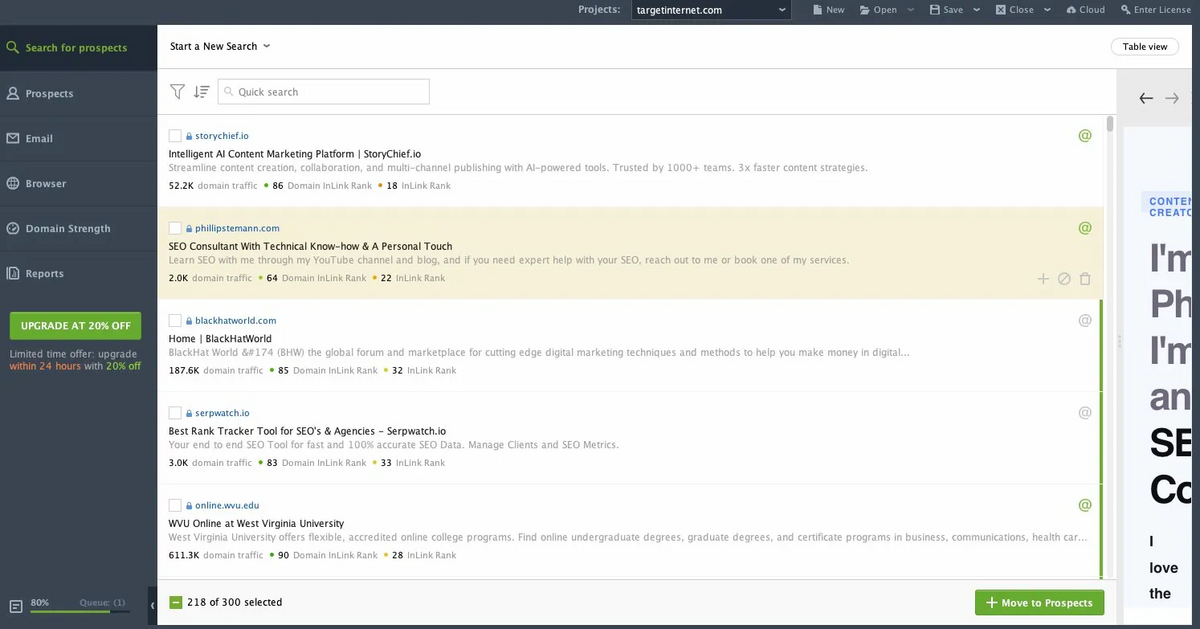This screenshot has width=1200, height=629.
Task: Click the panel splitter handle before preview
Action: [1119, 342]
